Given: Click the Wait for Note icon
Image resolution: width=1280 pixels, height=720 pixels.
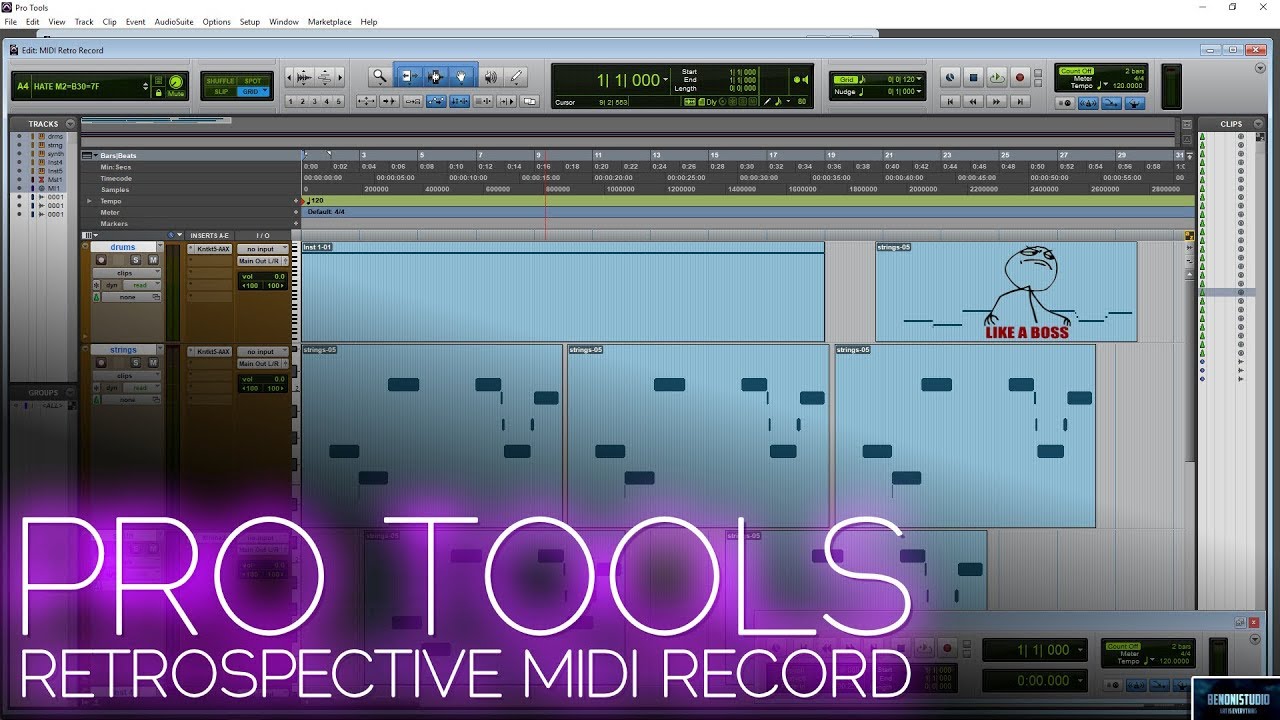Looking at the screenshot, I should 1066,101.
